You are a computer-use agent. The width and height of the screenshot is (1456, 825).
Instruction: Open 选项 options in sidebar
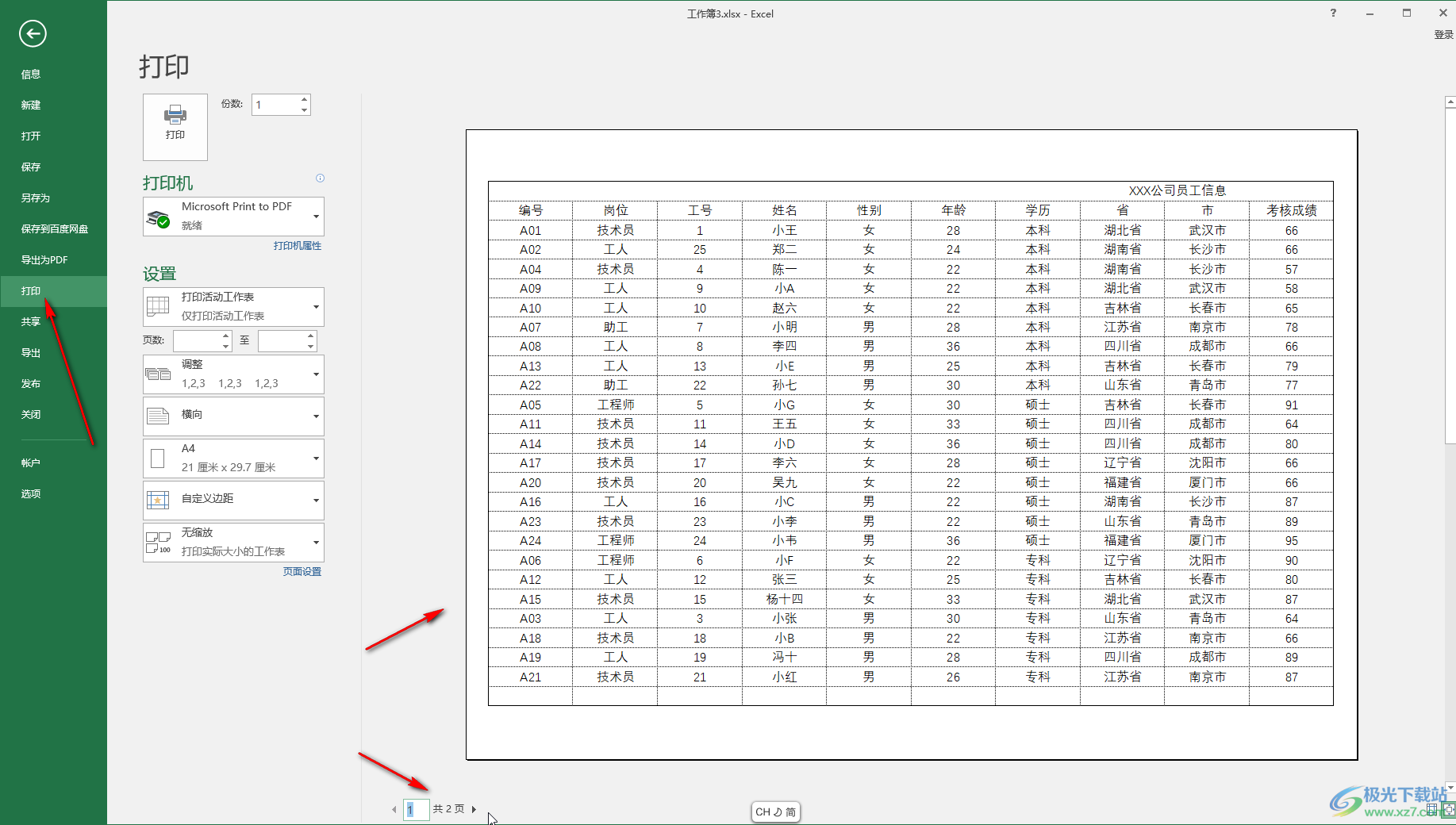[x=53, y=494]
